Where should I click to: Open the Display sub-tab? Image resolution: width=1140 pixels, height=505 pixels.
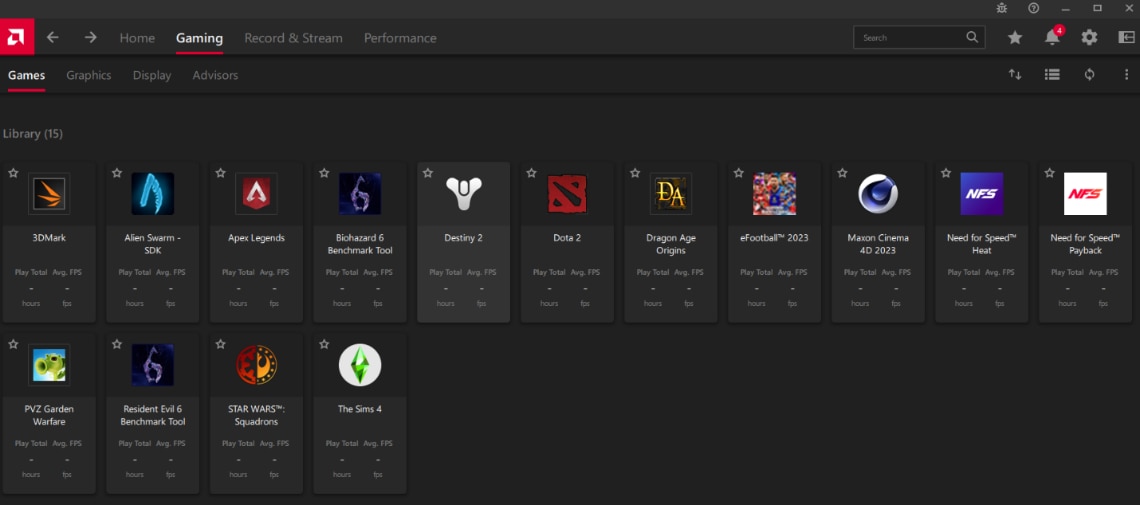(152, 76)
